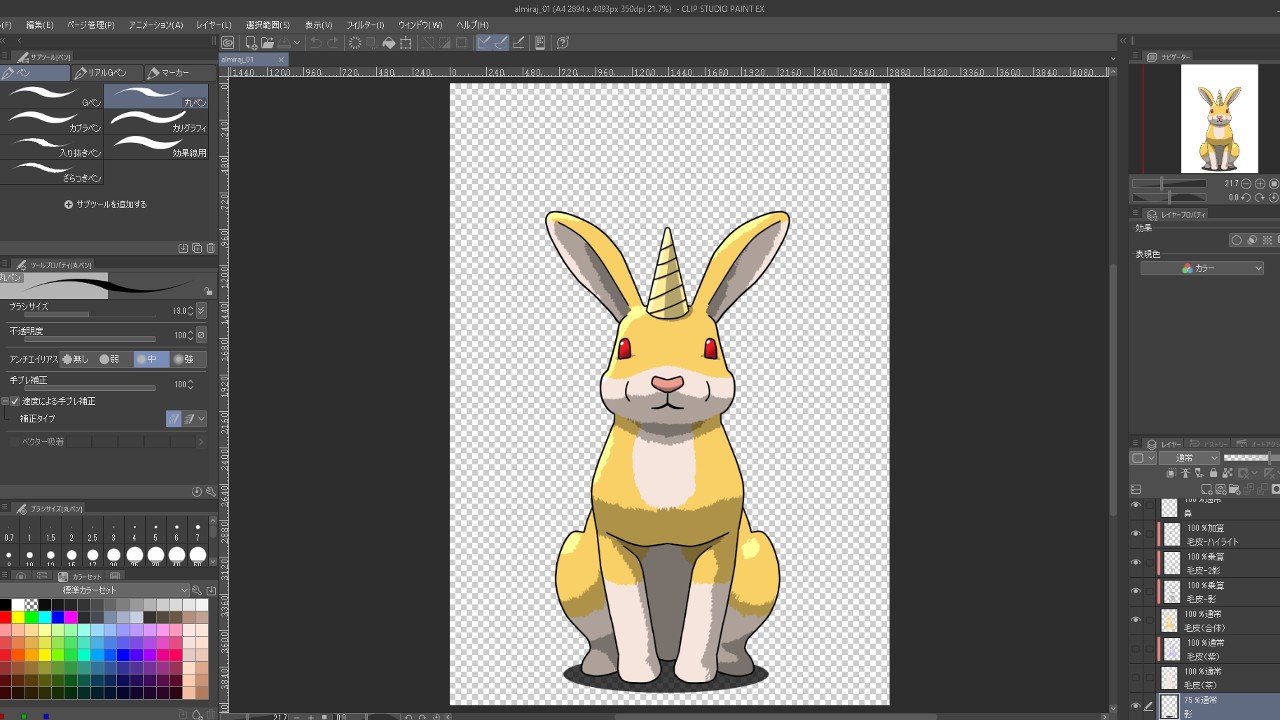Click the tool property lock icon
Image resolution: width=1280 pixels, height=720 pixels.
[208, 291]
